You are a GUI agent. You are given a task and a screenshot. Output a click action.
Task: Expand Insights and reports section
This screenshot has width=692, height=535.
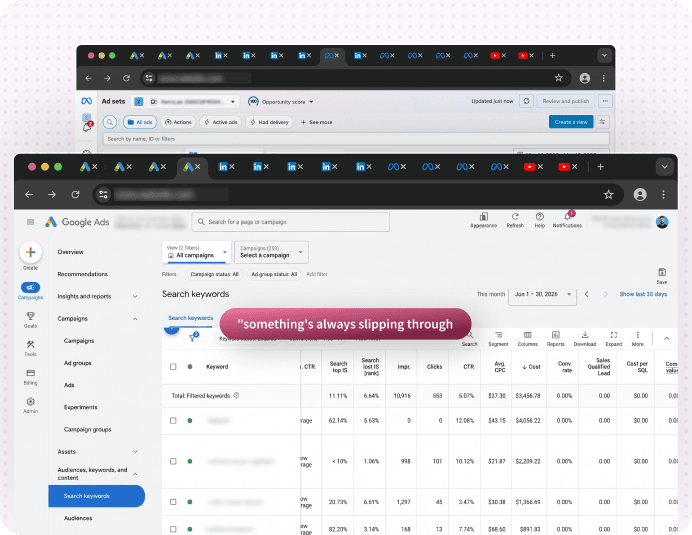pyautogui.click(x=135, y=296)
